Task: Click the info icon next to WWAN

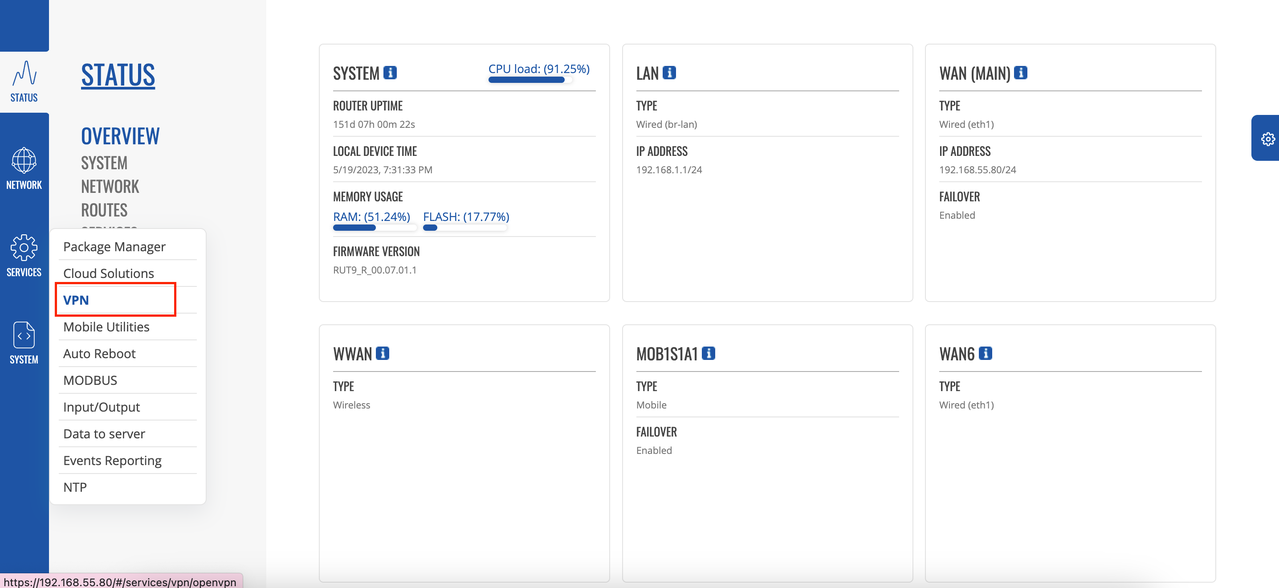Action: (383, 354)
